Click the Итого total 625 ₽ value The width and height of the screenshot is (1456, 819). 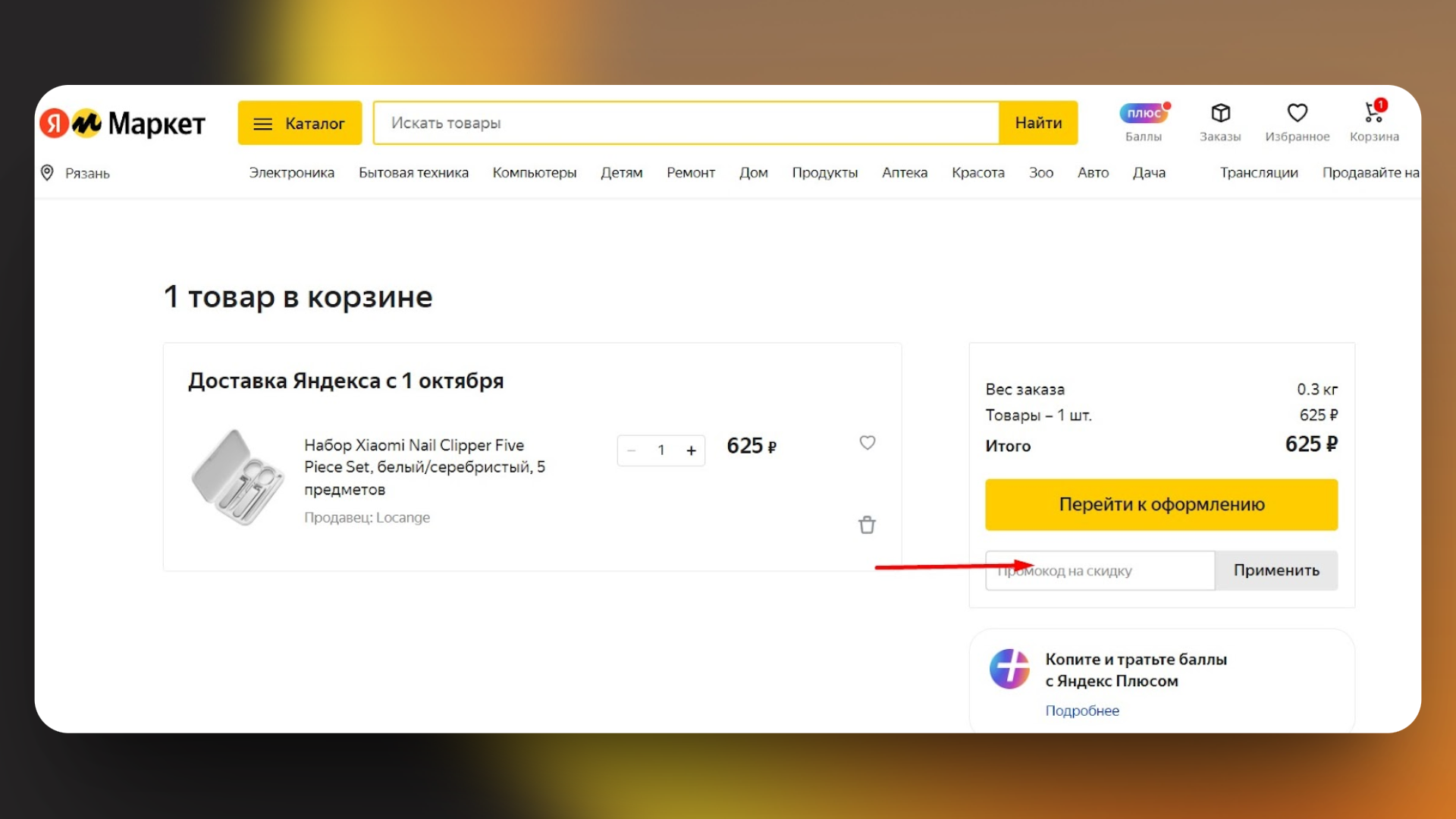tap(1311, 444)
